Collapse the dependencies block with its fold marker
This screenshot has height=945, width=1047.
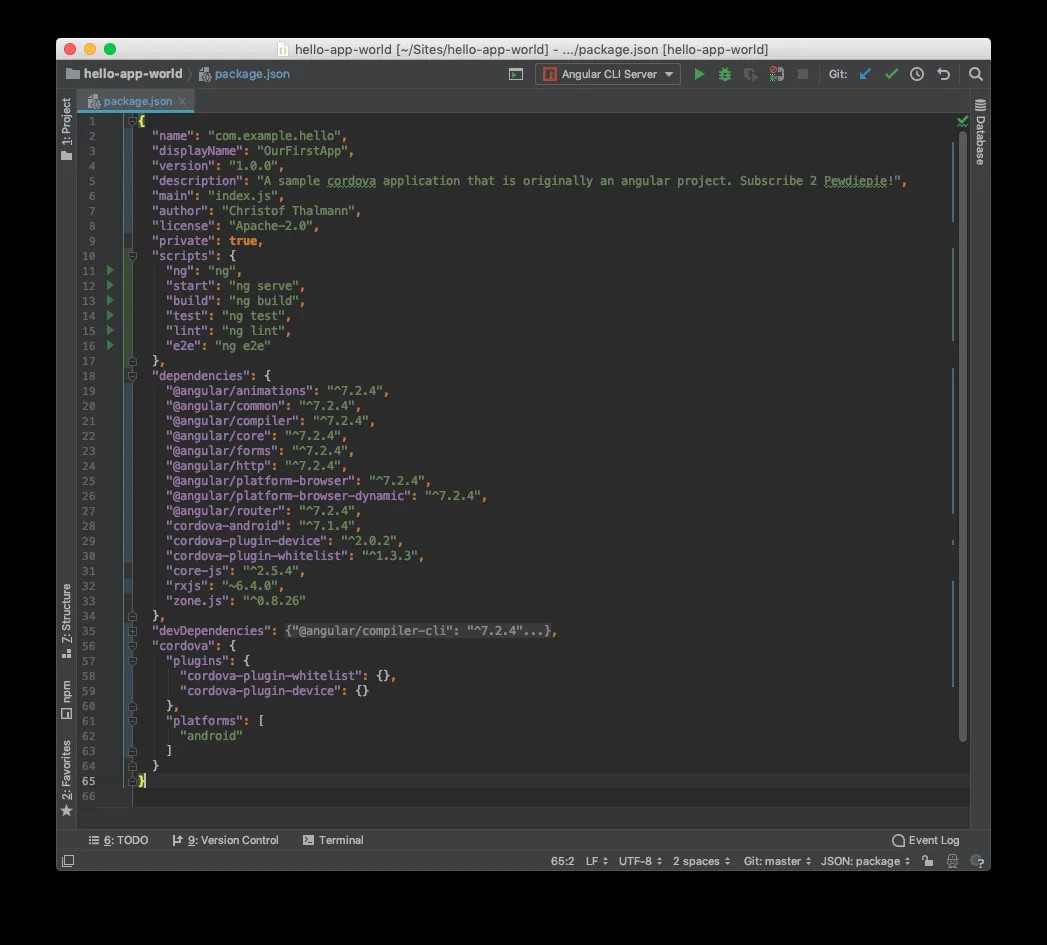(130, 375)
